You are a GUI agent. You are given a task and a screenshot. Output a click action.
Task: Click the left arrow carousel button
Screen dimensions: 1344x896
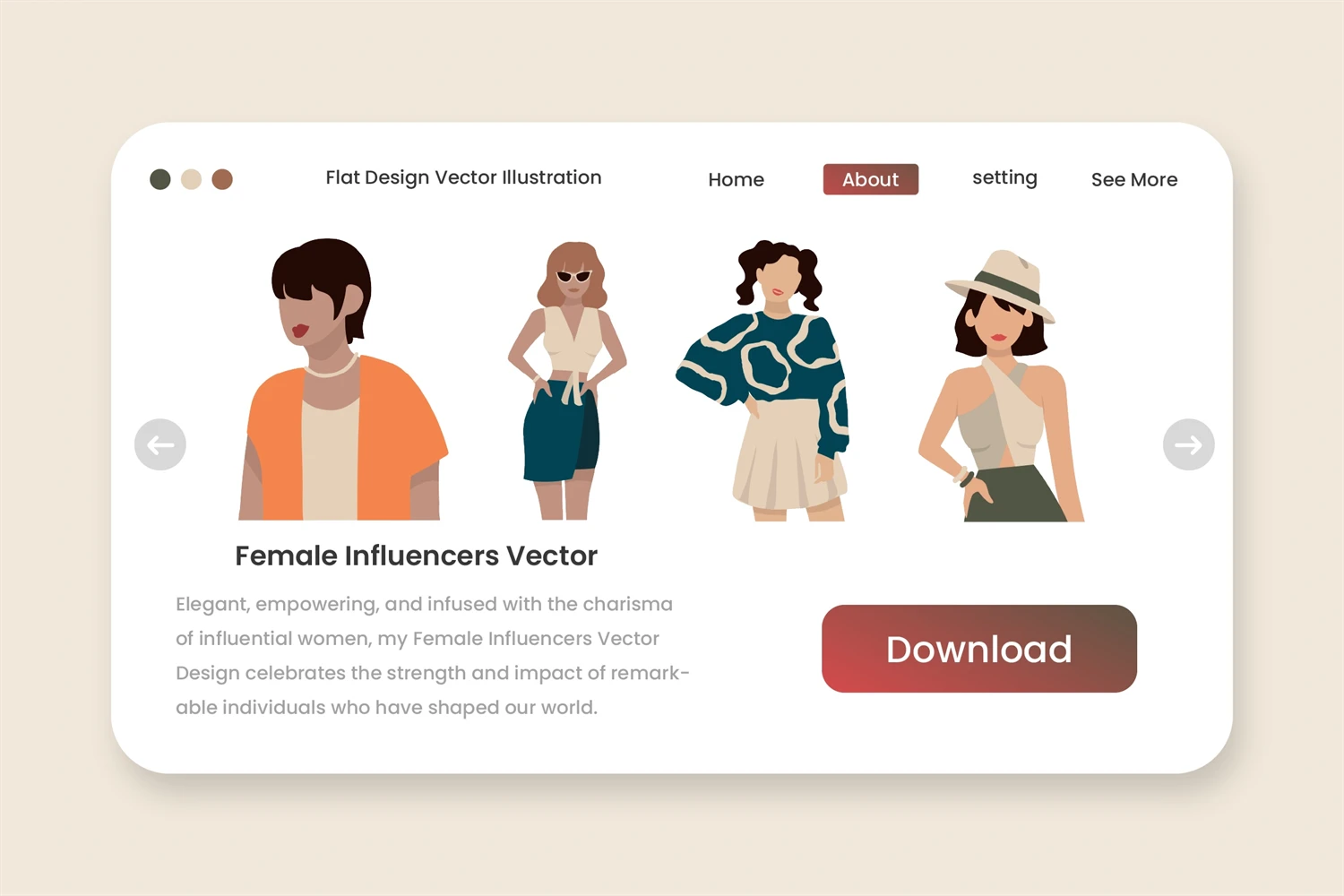(160, 444)
